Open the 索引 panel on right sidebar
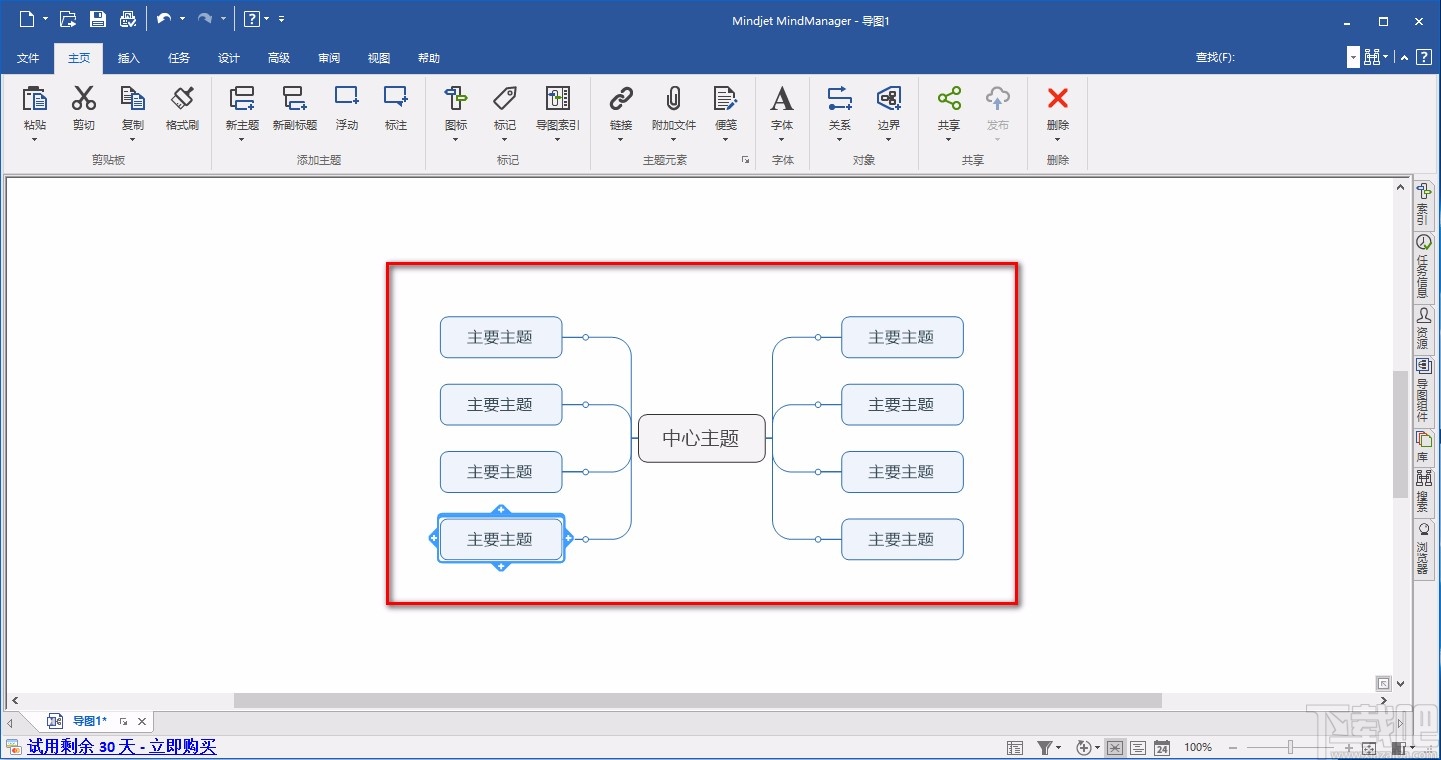Viewport: 1441px width, 760px height. click(x=1423, y=205)
